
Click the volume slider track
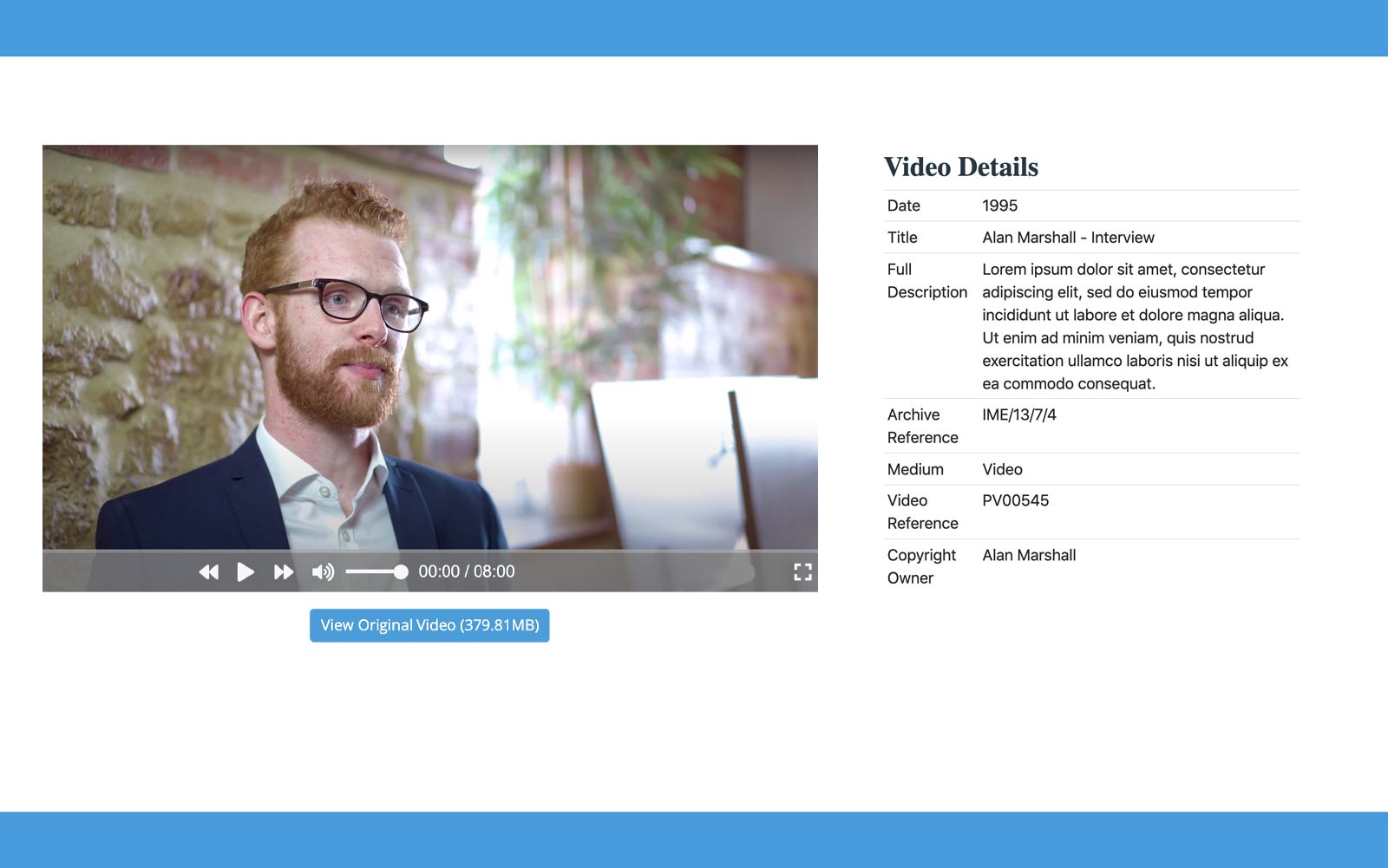[373, 572]
